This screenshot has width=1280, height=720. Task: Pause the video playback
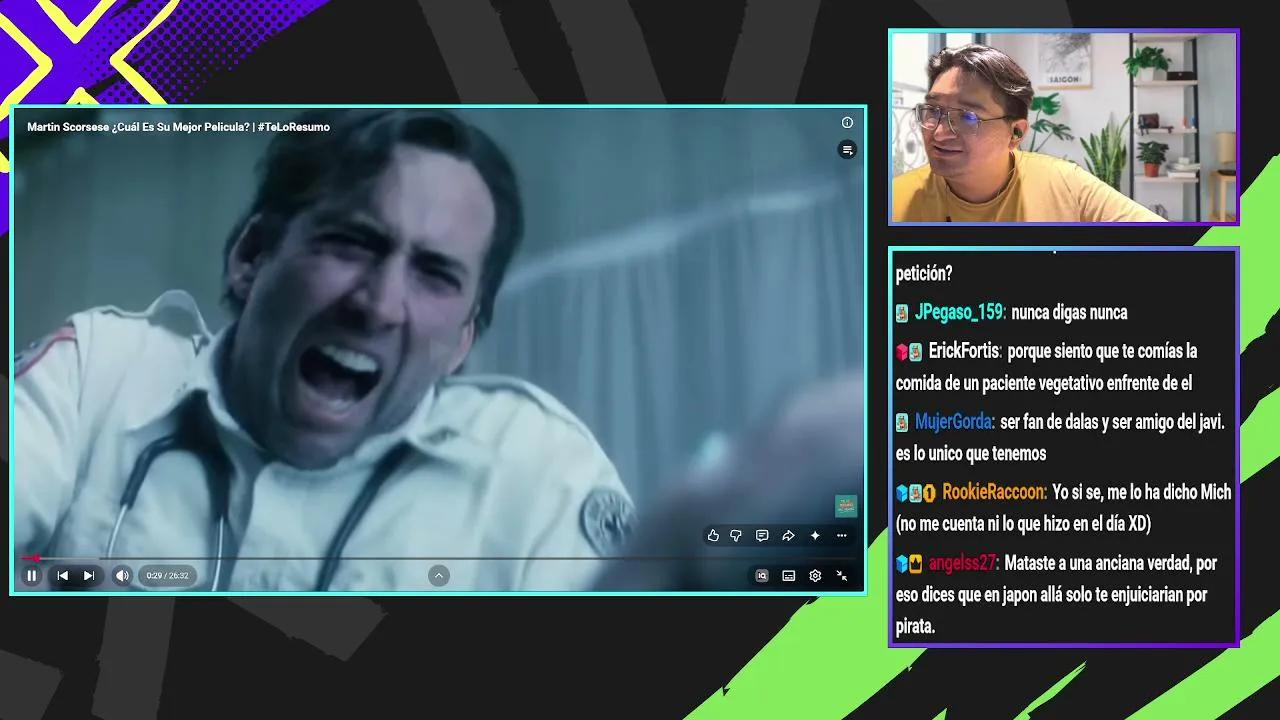tap(32, 575)
